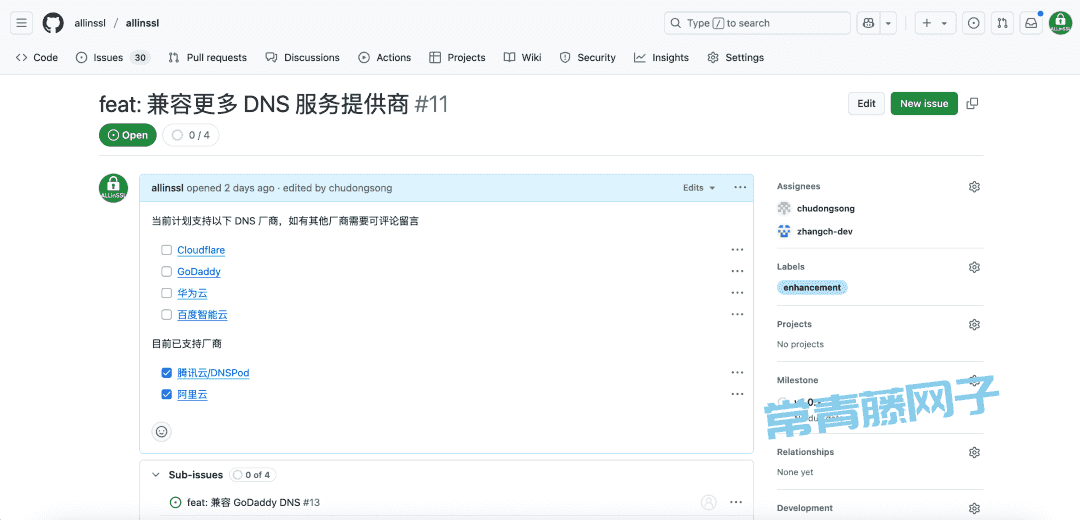Open the hamburger navigation menu
1080x520 pixels.
[x=21, y=23]
